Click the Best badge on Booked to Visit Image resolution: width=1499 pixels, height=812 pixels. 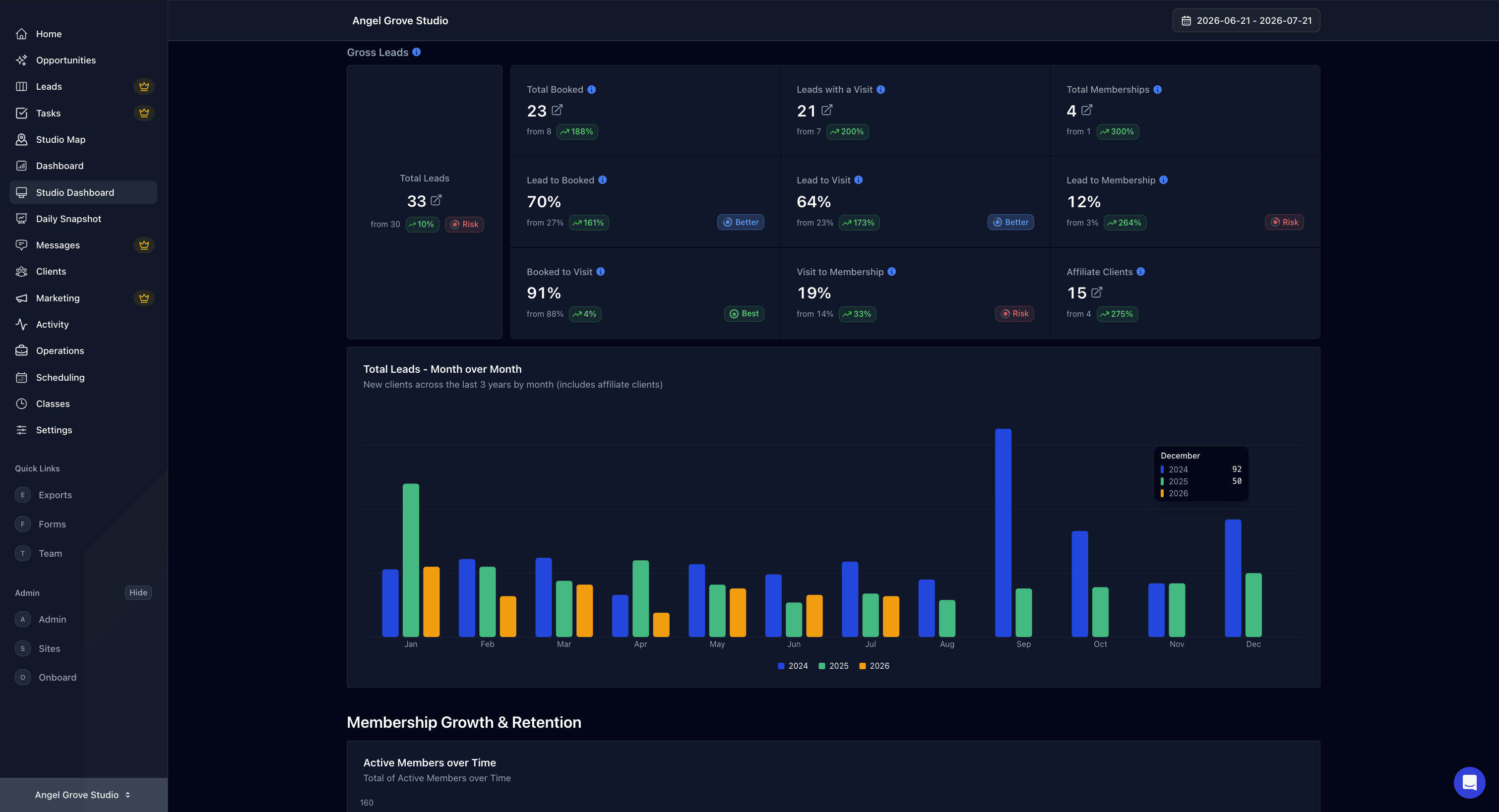click(744, 313)
